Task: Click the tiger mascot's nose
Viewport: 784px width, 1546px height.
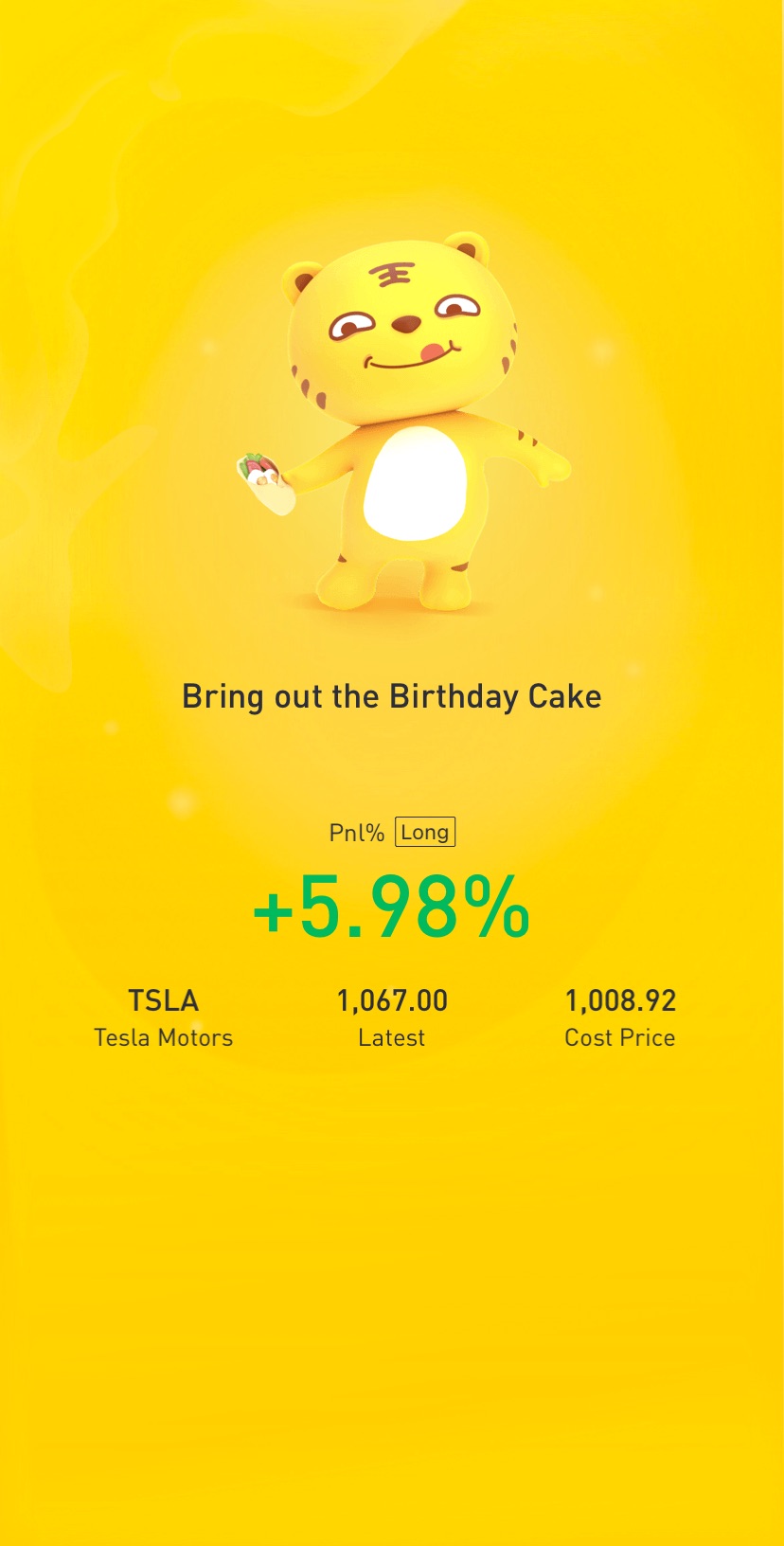Action: pos(406,325)
